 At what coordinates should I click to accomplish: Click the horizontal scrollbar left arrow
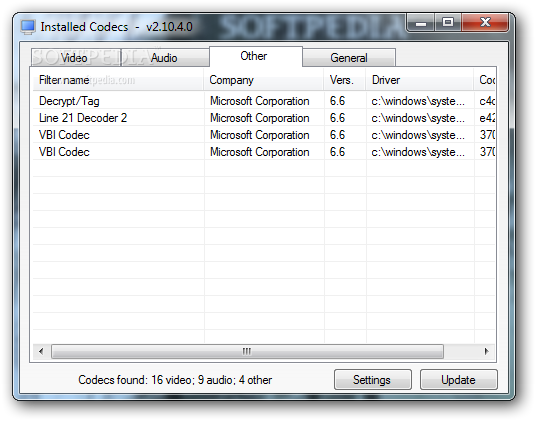(x=41, y=351)
